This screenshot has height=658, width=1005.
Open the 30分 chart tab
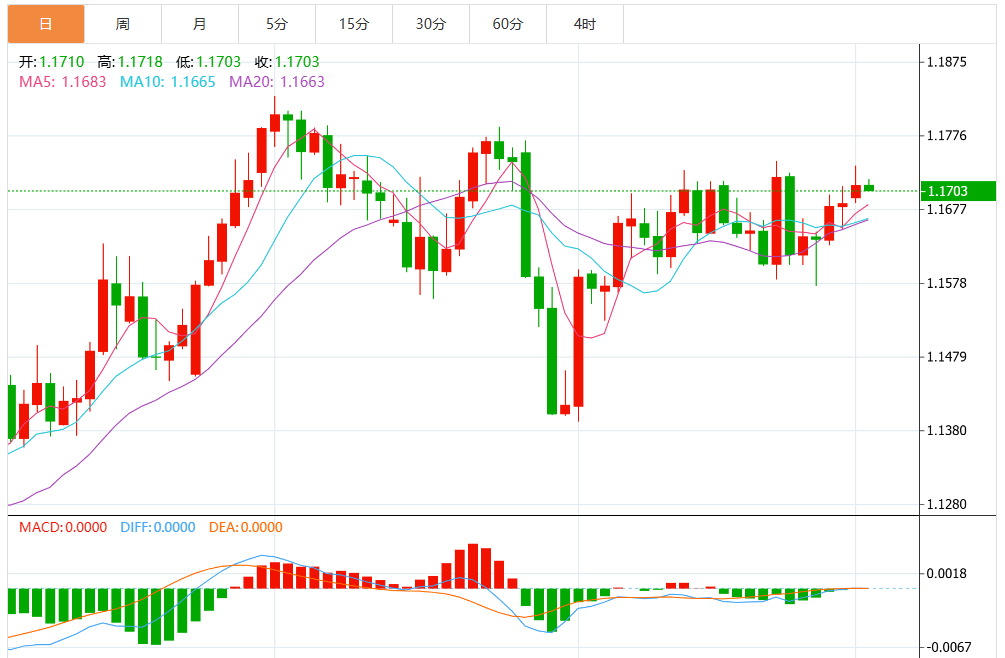coord(431,24)
